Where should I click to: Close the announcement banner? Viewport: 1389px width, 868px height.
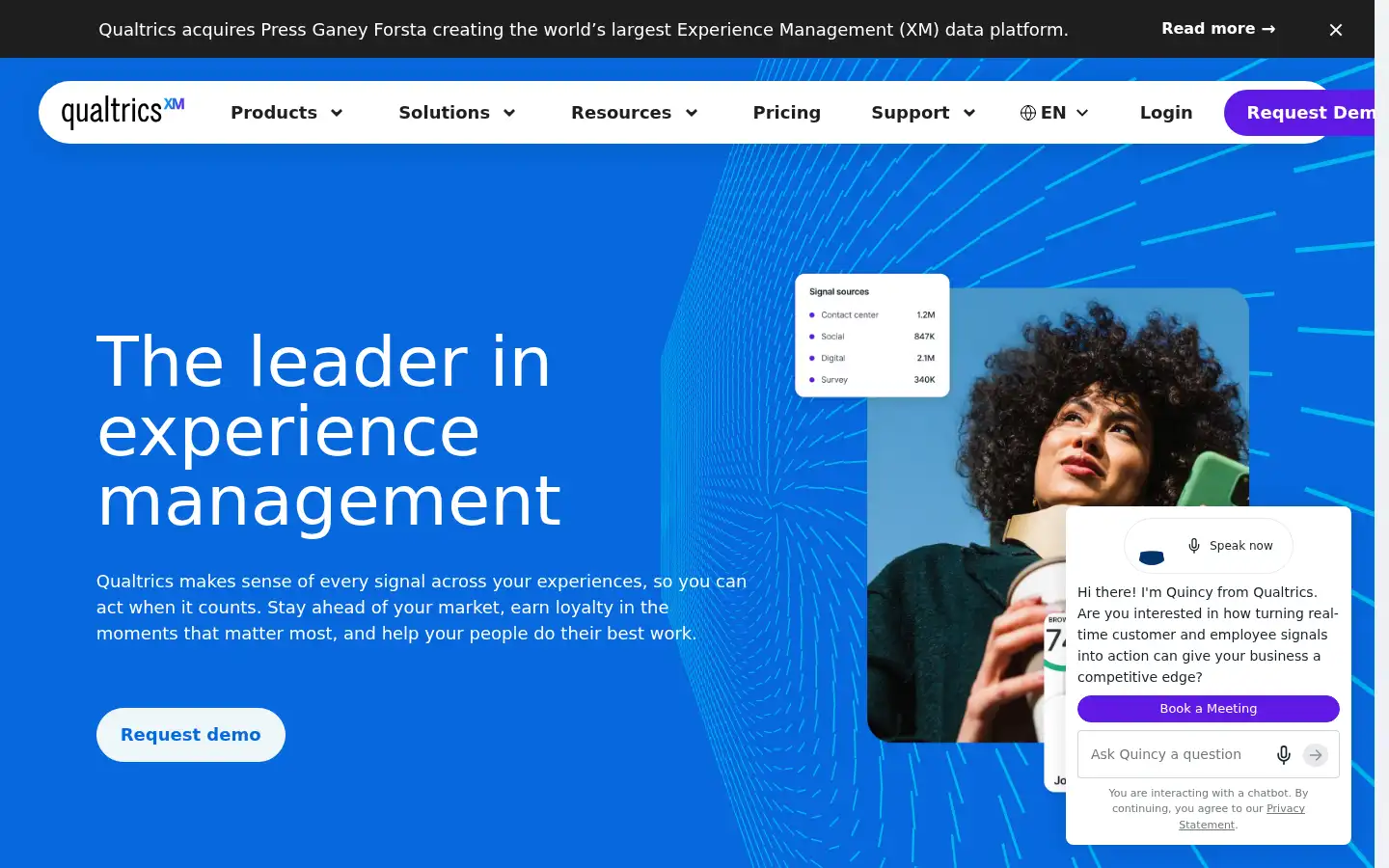click(x=1336, y=30)
